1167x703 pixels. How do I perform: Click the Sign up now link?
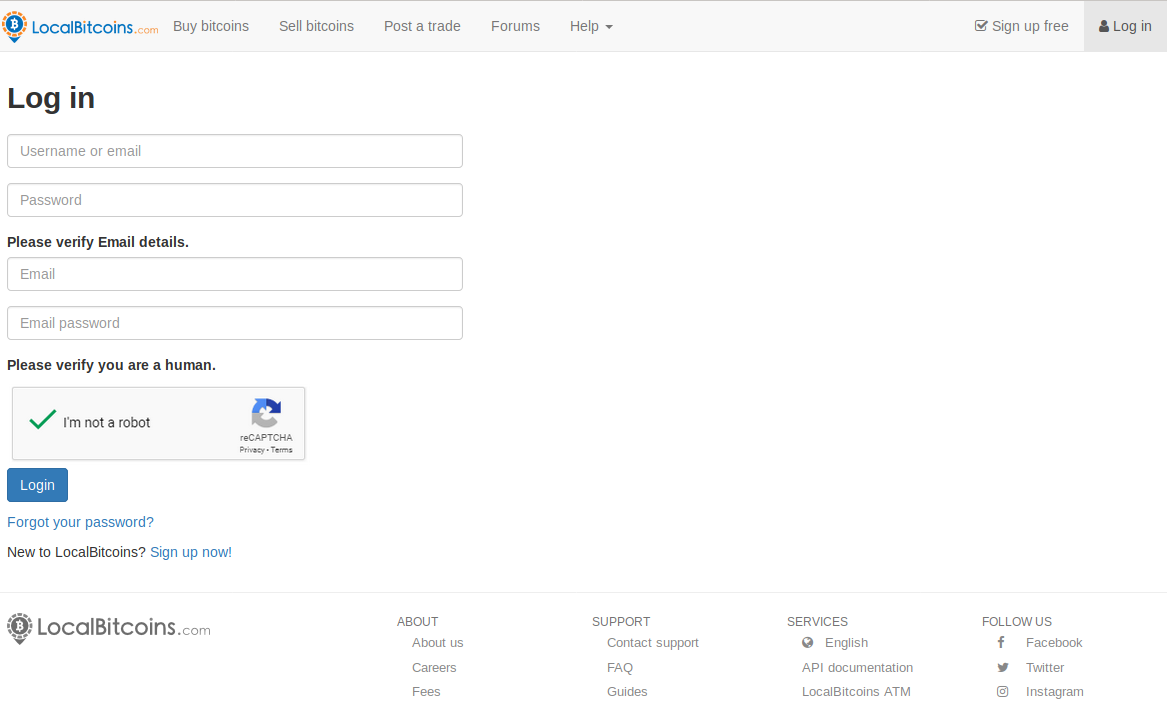191,552
